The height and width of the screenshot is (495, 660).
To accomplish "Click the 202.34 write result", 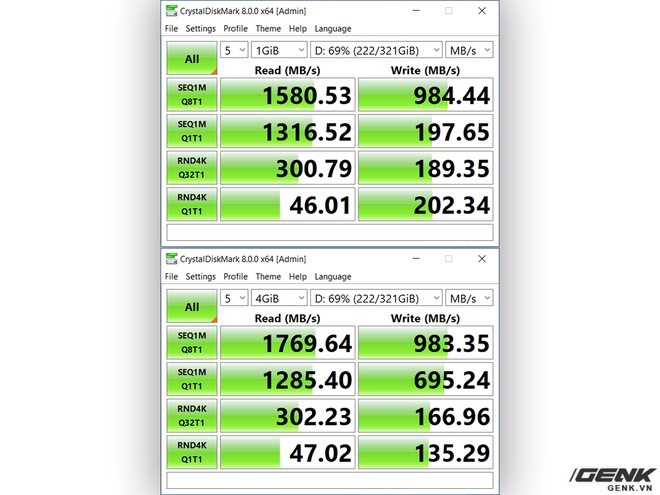I will tap(426, 205).
